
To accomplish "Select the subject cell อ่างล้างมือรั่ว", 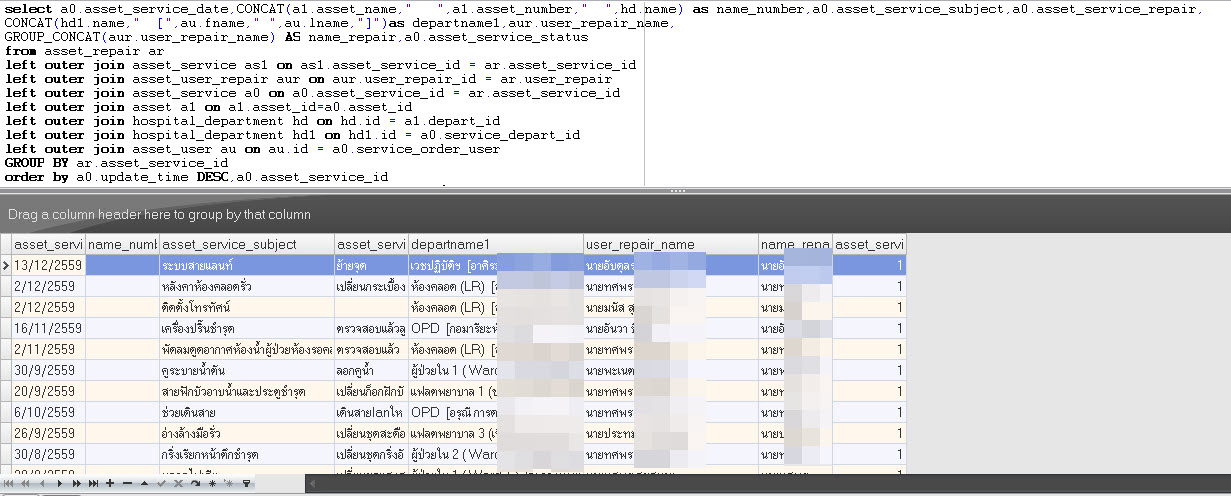I will pyautogui.click(x=247, y=433).
